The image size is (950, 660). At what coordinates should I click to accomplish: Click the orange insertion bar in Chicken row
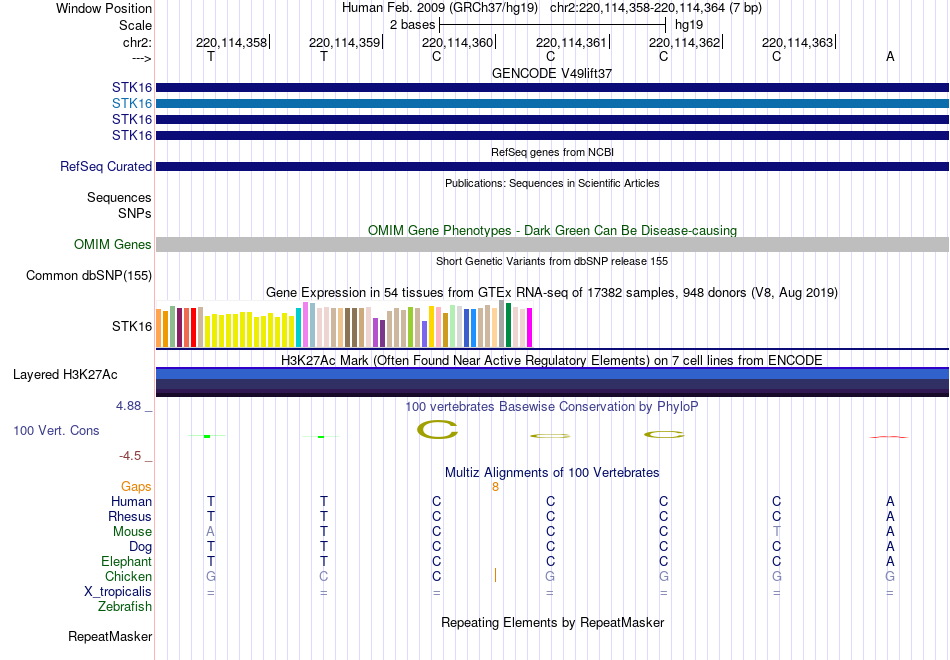pyautogui.click(x=495, y=575)
